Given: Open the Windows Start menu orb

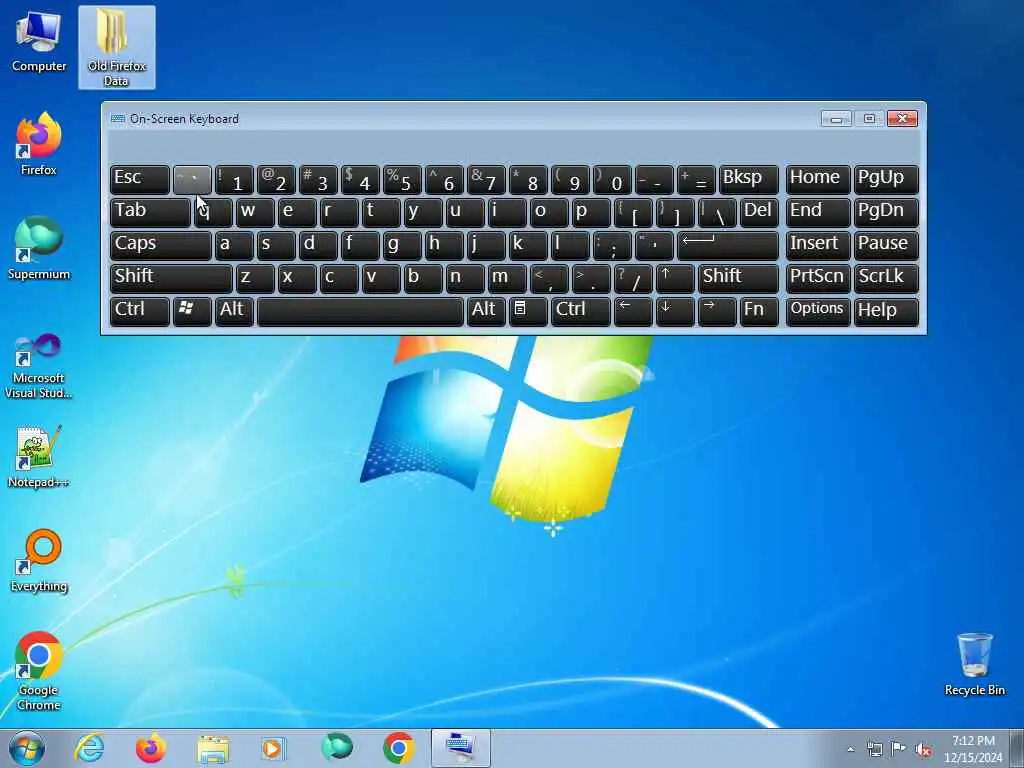Looking at the screenshot, I should [x=27, y=748].
